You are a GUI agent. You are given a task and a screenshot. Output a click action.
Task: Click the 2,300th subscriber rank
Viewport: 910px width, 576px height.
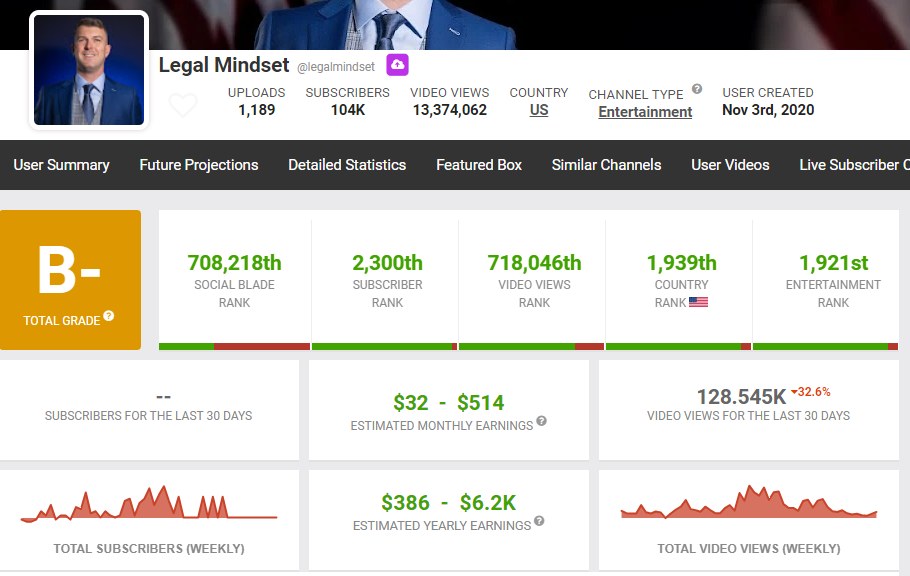coord(387,263)
